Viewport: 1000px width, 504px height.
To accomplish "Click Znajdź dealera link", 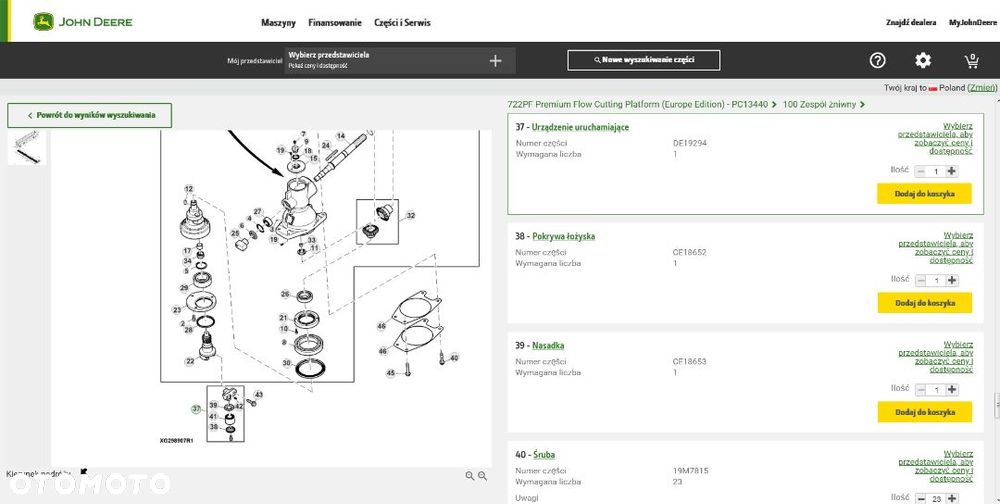I will pyautogui.click(x=911, y=22).
